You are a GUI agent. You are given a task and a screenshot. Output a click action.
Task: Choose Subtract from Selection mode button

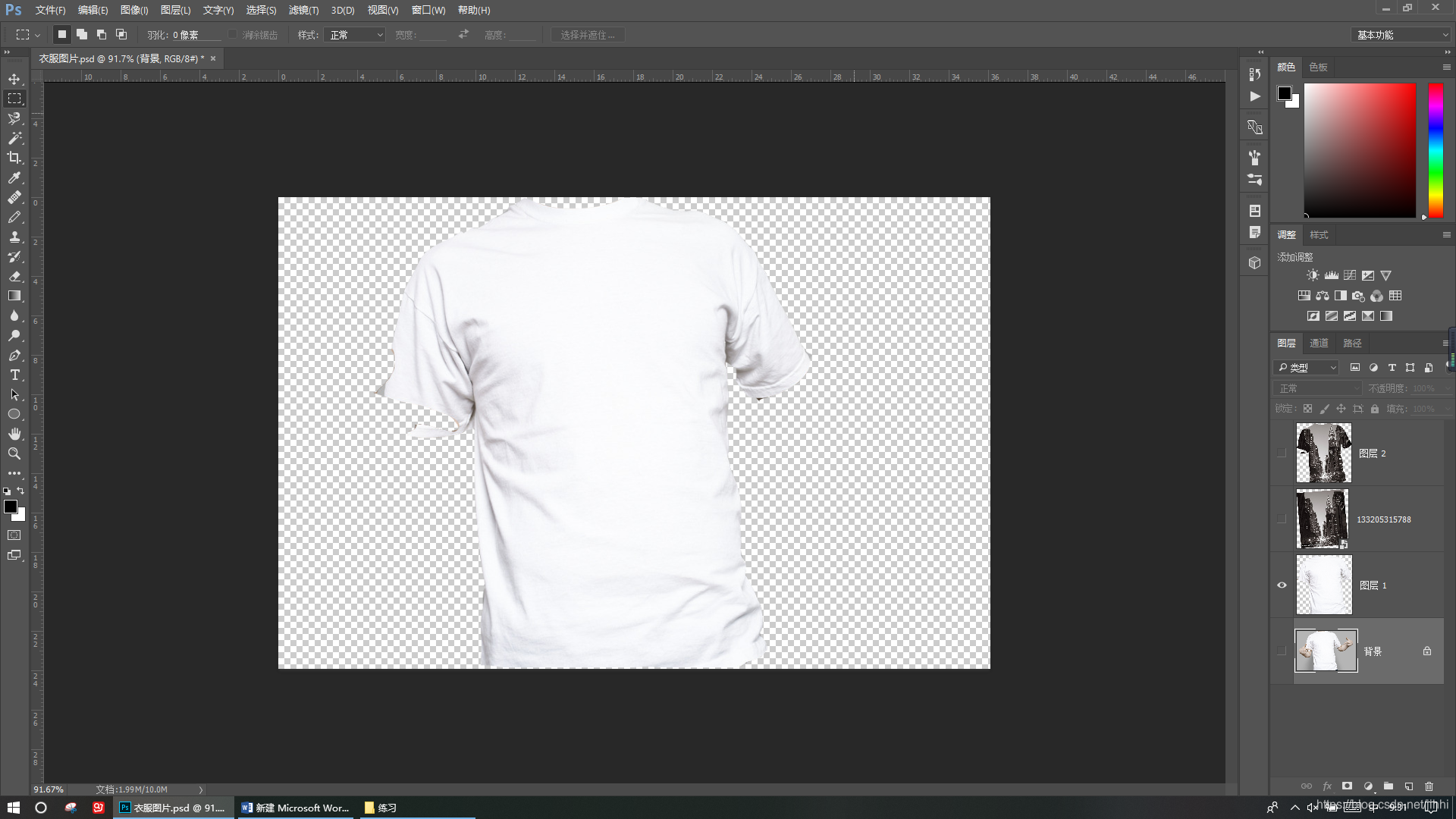(102, 34)
